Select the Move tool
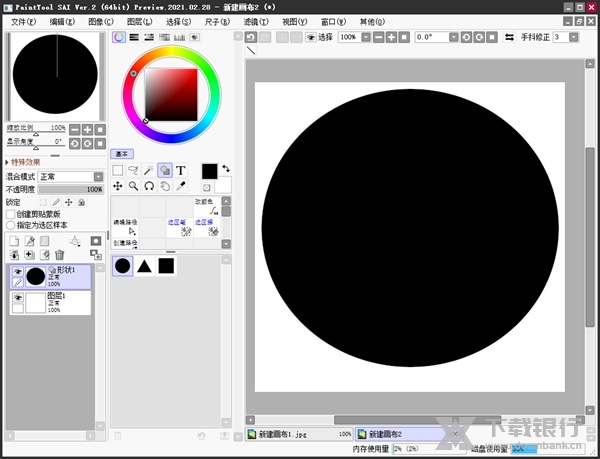This screenshot has width=600, height=459. tap(117, 186)
